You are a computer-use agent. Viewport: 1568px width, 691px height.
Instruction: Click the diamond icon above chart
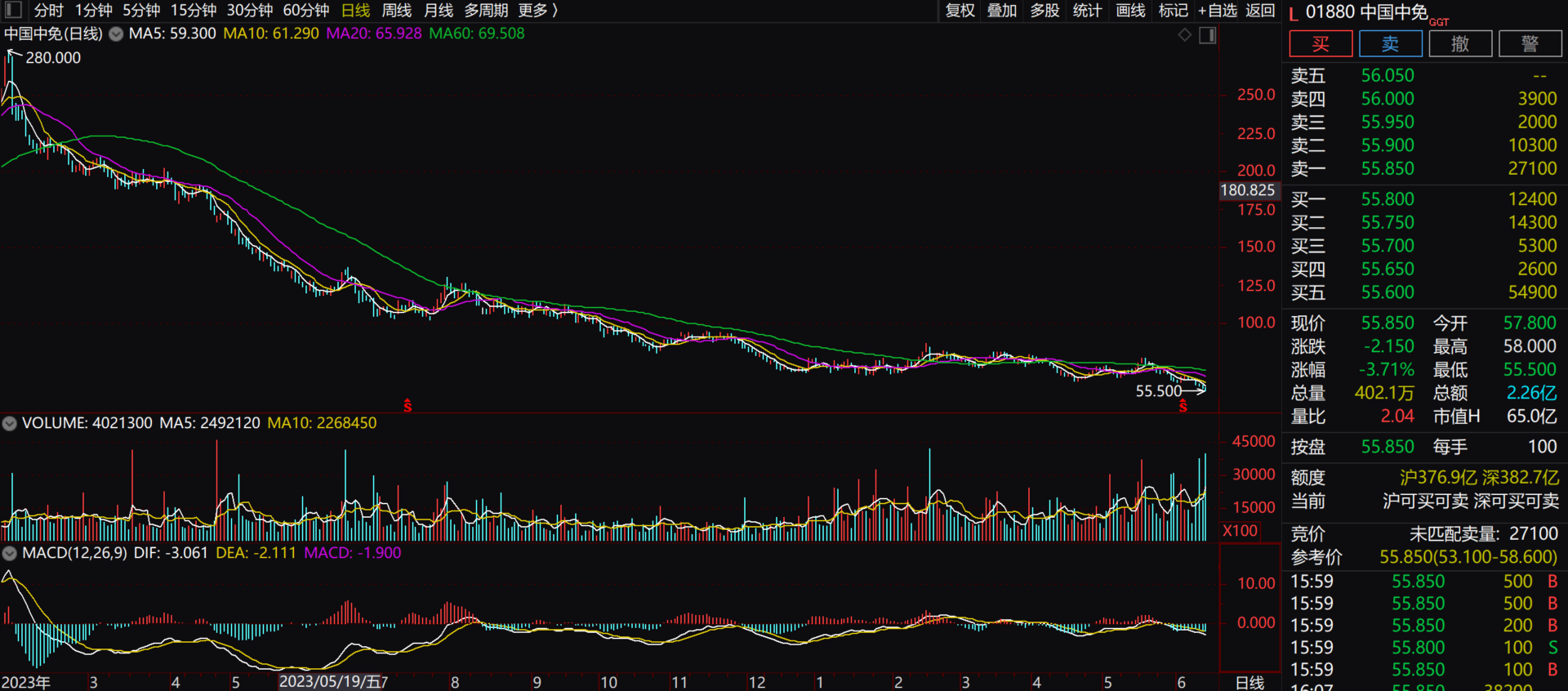pyautogui.click(x=1184, y=34)
